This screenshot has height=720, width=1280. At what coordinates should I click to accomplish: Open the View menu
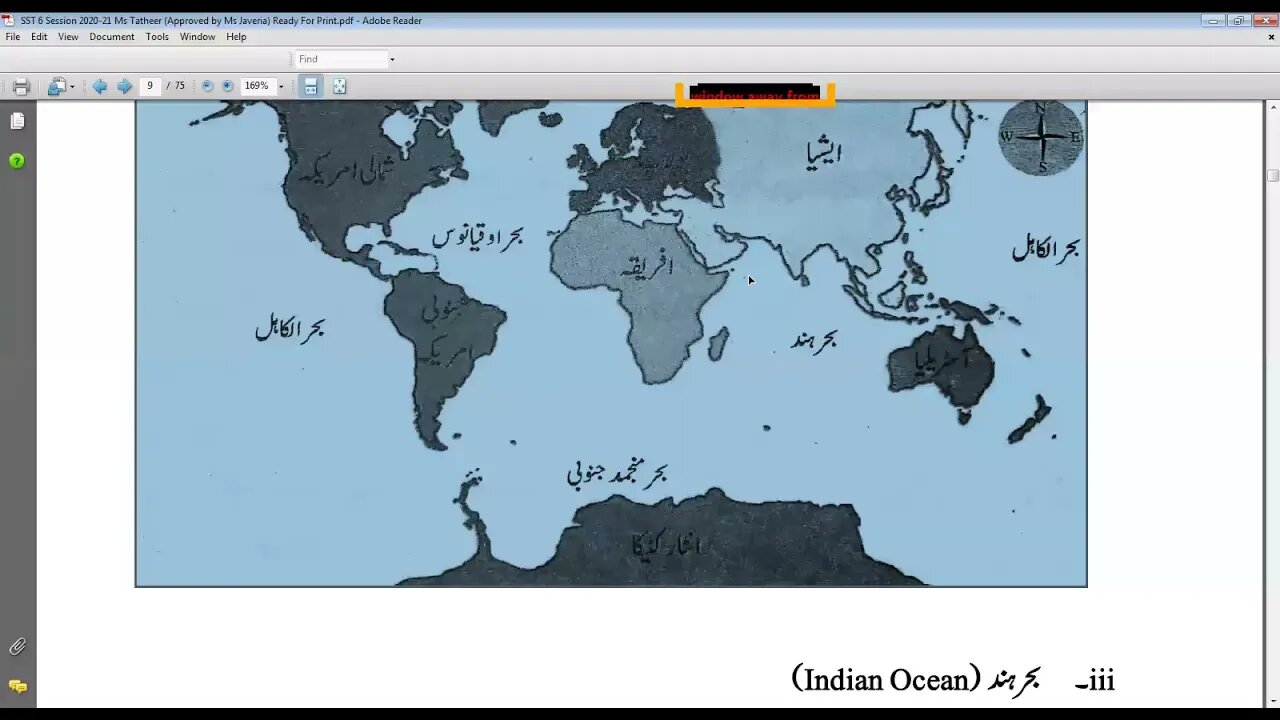pyautogui.click(x=68, y=37)
